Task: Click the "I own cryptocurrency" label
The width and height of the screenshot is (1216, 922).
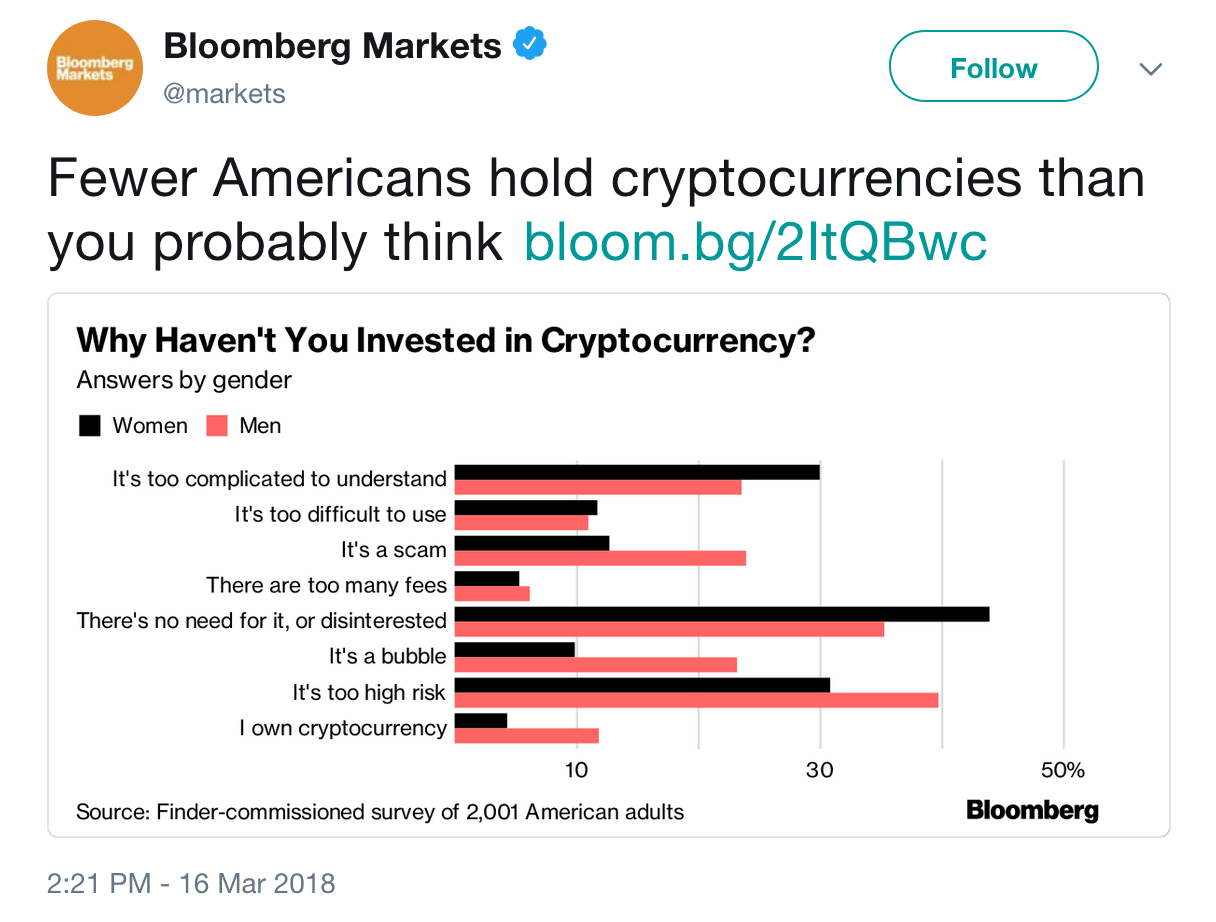Action: point(343,728)
